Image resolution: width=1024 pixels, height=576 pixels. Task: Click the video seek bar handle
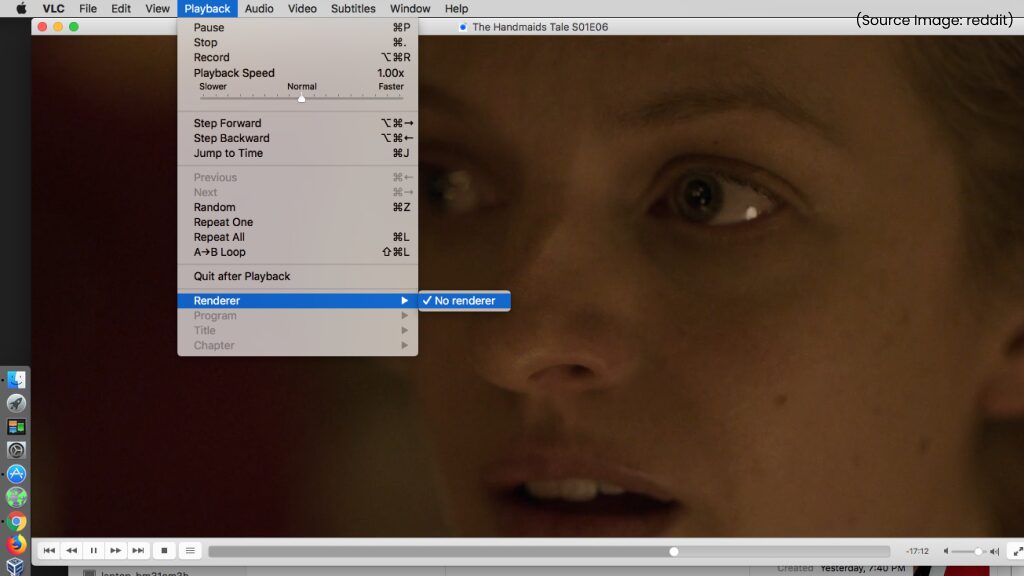pyautogui.click(x=674, y=551)
